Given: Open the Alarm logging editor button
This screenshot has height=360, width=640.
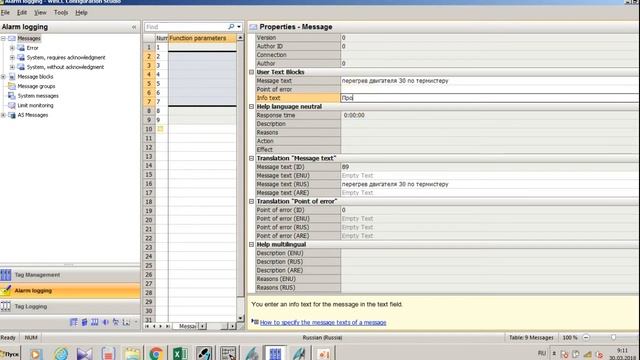Looking at the screenshot, I should (x=70, y=291).
